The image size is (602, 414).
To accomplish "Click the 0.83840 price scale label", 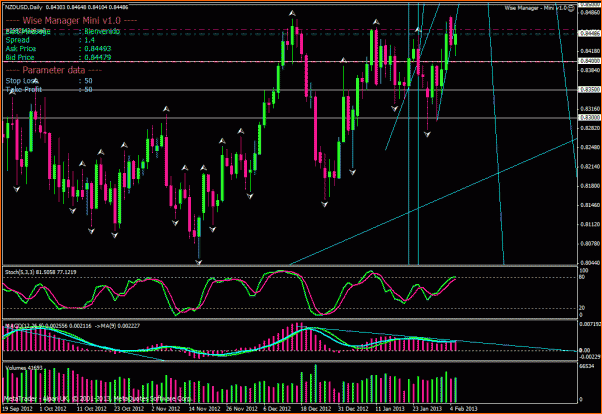I will pos(590,70).
